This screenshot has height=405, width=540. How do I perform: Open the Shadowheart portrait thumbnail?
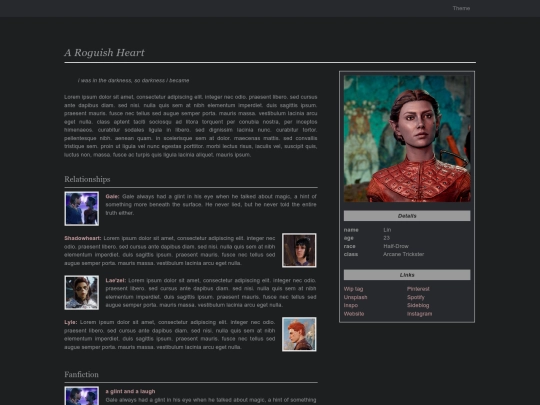pos(299,250)
